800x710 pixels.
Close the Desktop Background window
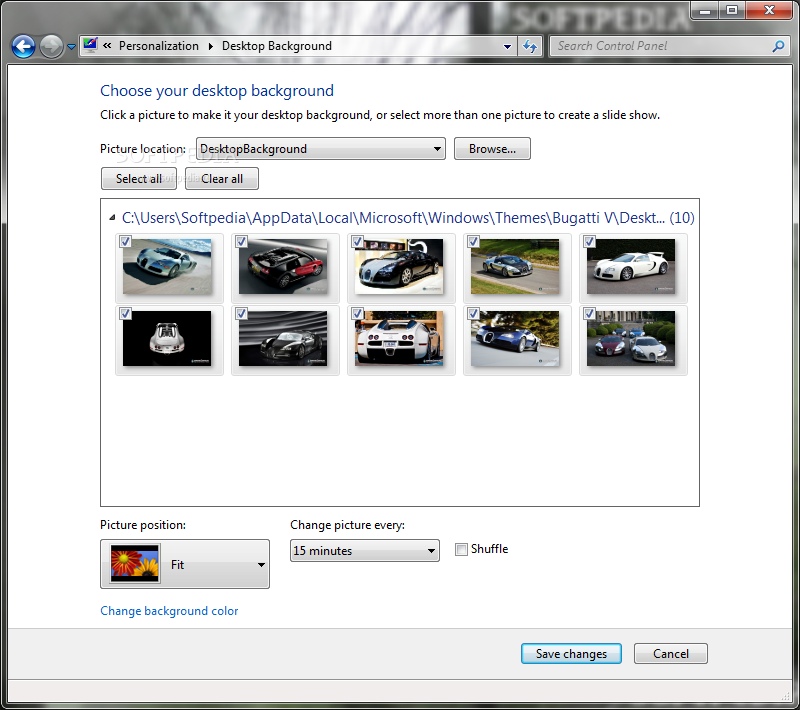[x=769, y=10]
